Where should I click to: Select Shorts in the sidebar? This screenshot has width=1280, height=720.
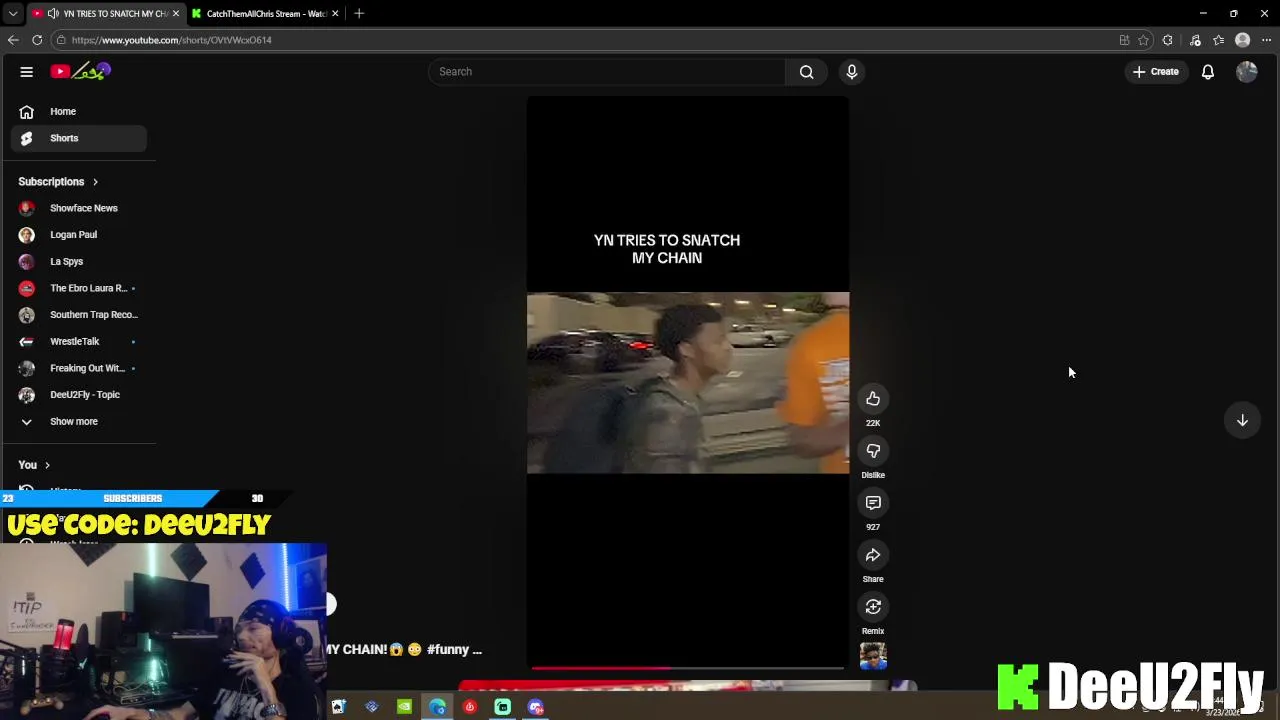(79, 138)
